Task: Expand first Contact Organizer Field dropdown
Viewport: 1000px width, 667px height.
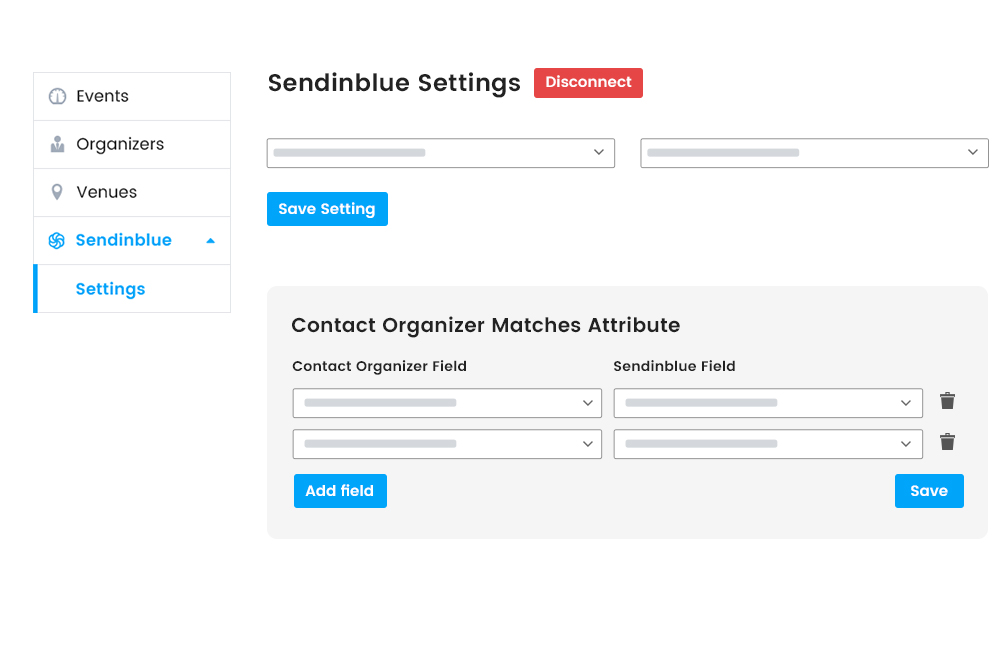Action: [x=447, y=403]
